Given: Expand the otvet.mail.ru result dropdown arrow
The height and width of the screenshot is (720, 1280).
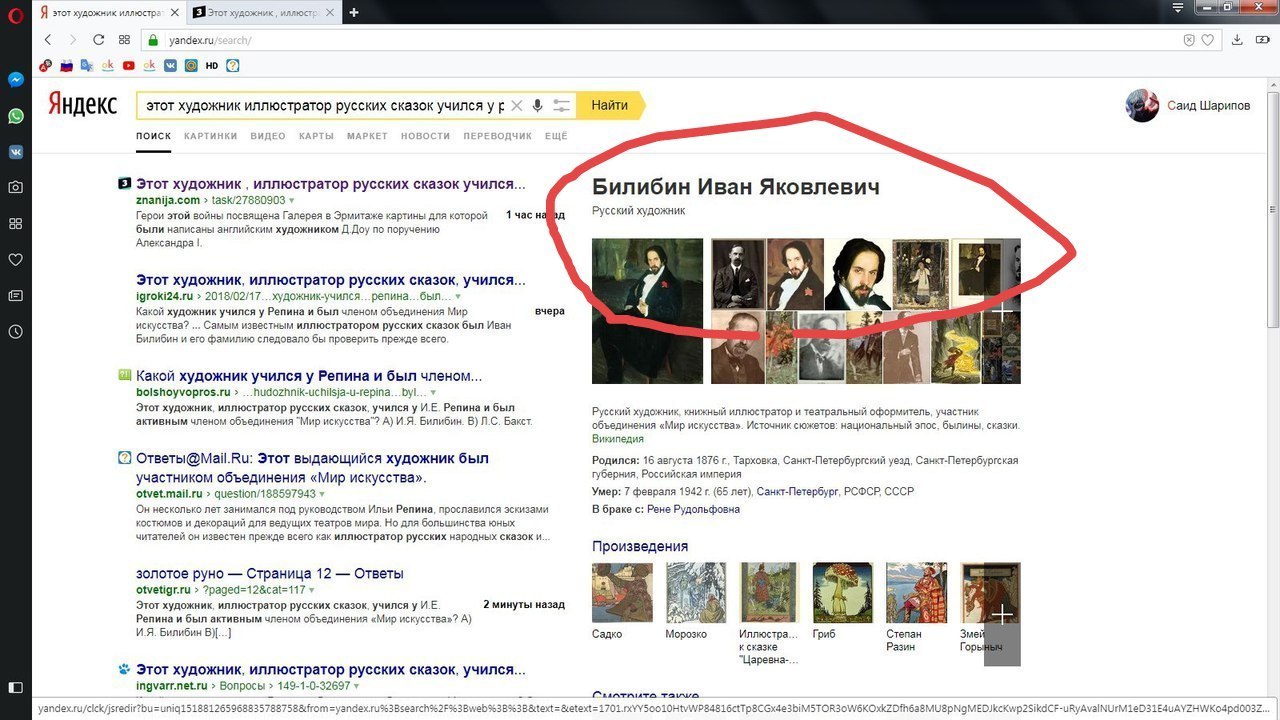Looking at the screenshot, I should pos(323,495).
